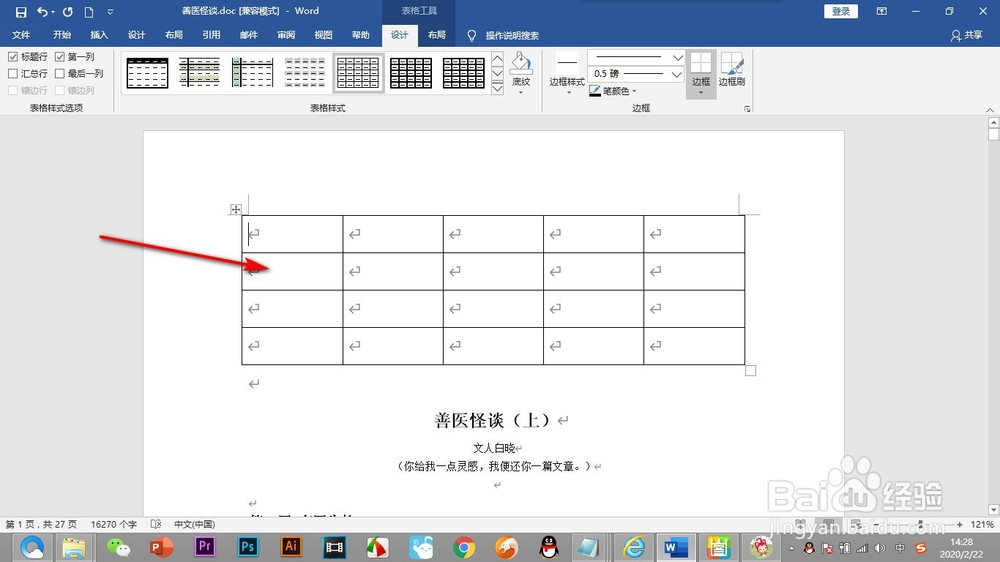Open Premiere Pro from the taskbar
The width and height of the screenshot is (1000, 562).
click(x=205, y=547)
